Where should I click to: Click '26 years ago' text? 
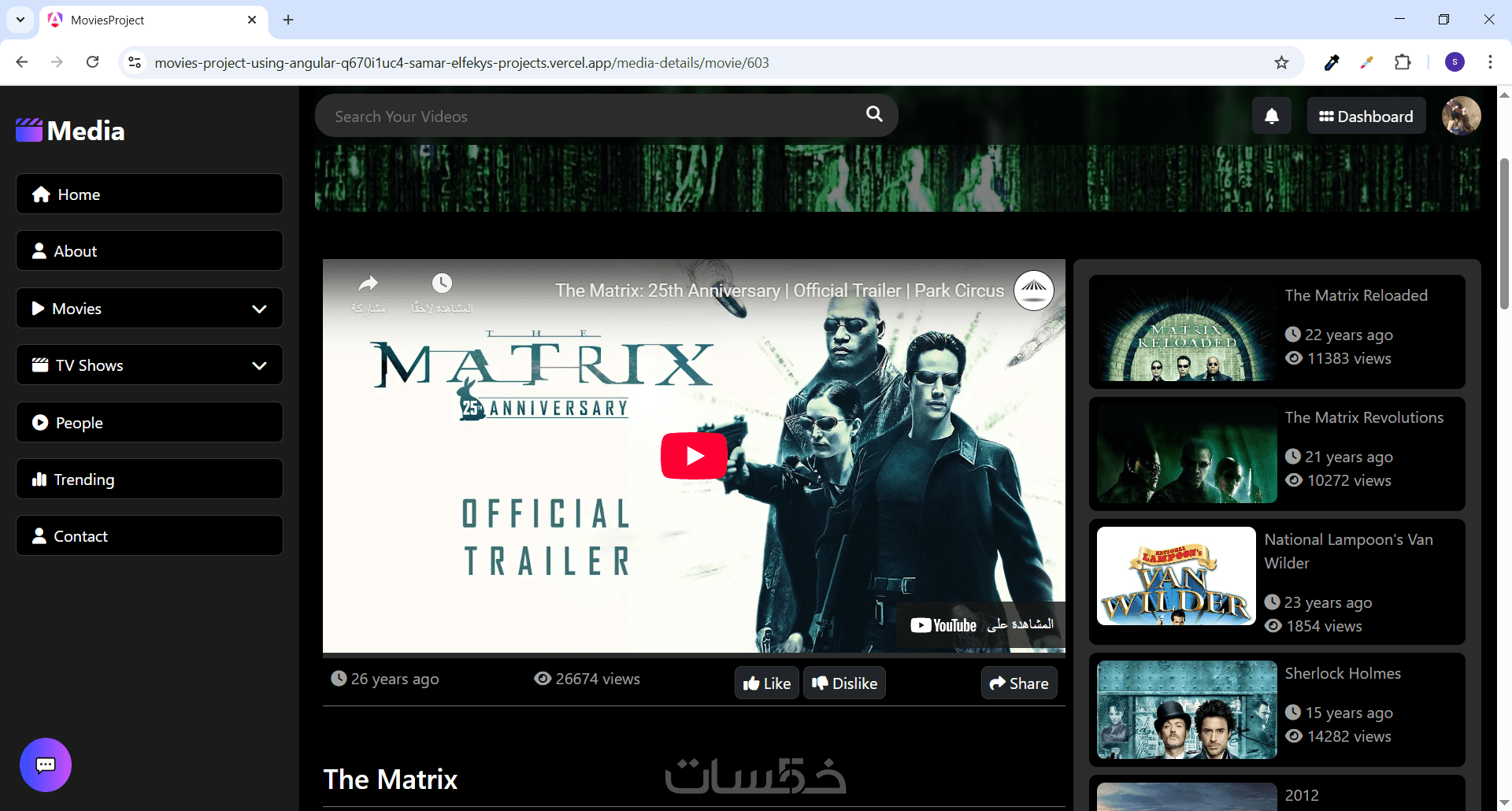coord(395,679)
